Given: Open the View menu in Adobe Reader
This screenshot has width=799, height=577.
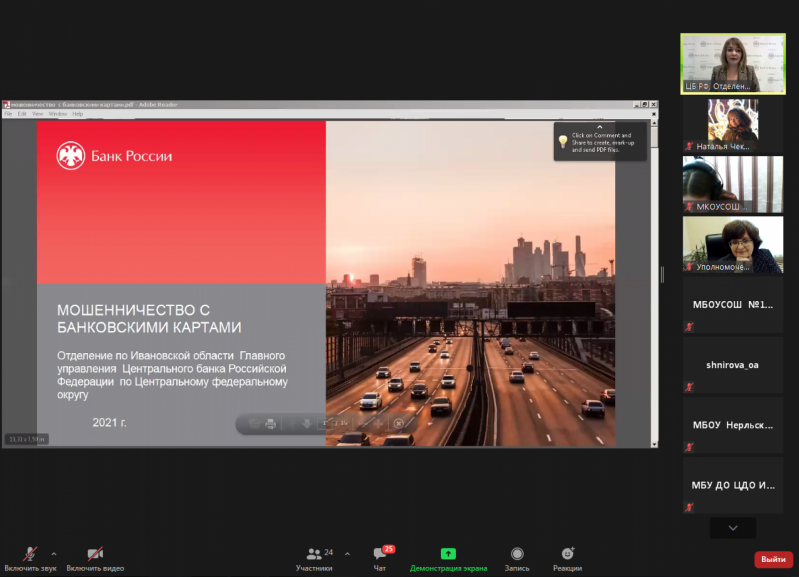Looking at the screenshot, I should click(x=37, y=114).
